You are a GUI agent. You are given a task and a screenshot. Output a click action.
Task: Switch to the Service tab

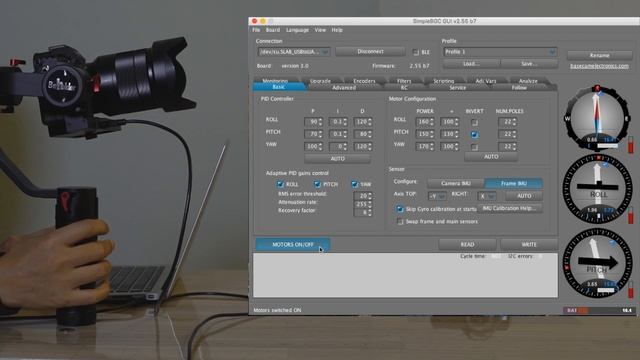[x=458, y=87]
